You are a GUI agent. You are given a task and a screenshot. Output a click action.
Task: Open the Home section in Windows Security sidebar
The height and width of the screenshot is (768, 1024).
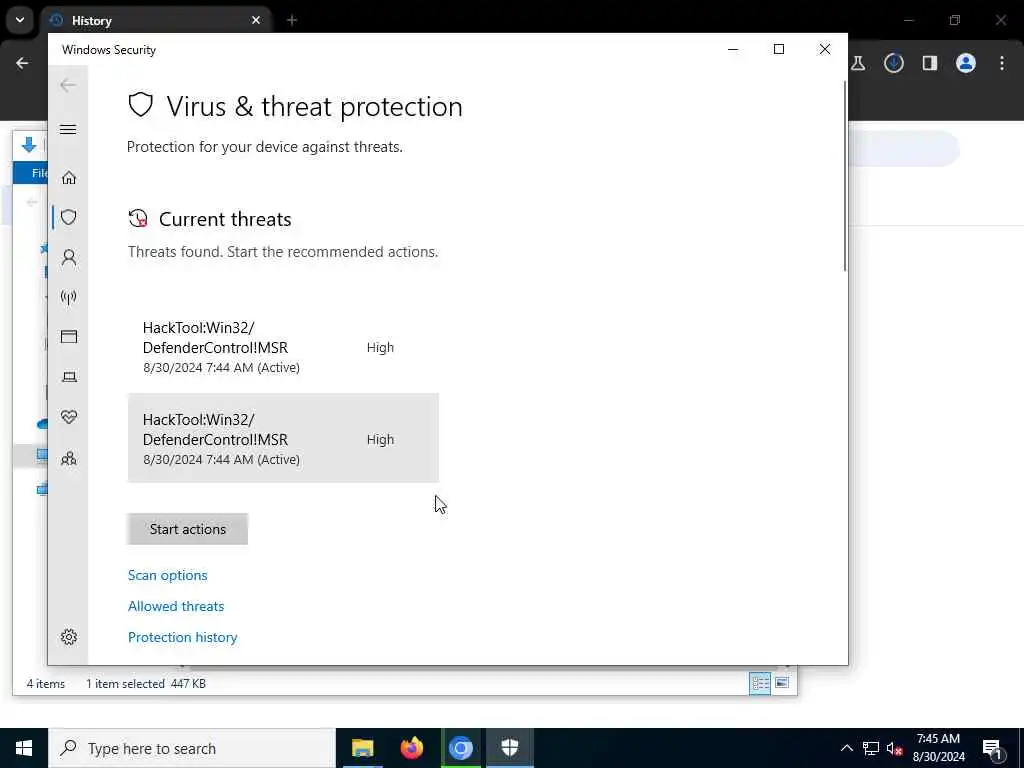coord(69,178)
